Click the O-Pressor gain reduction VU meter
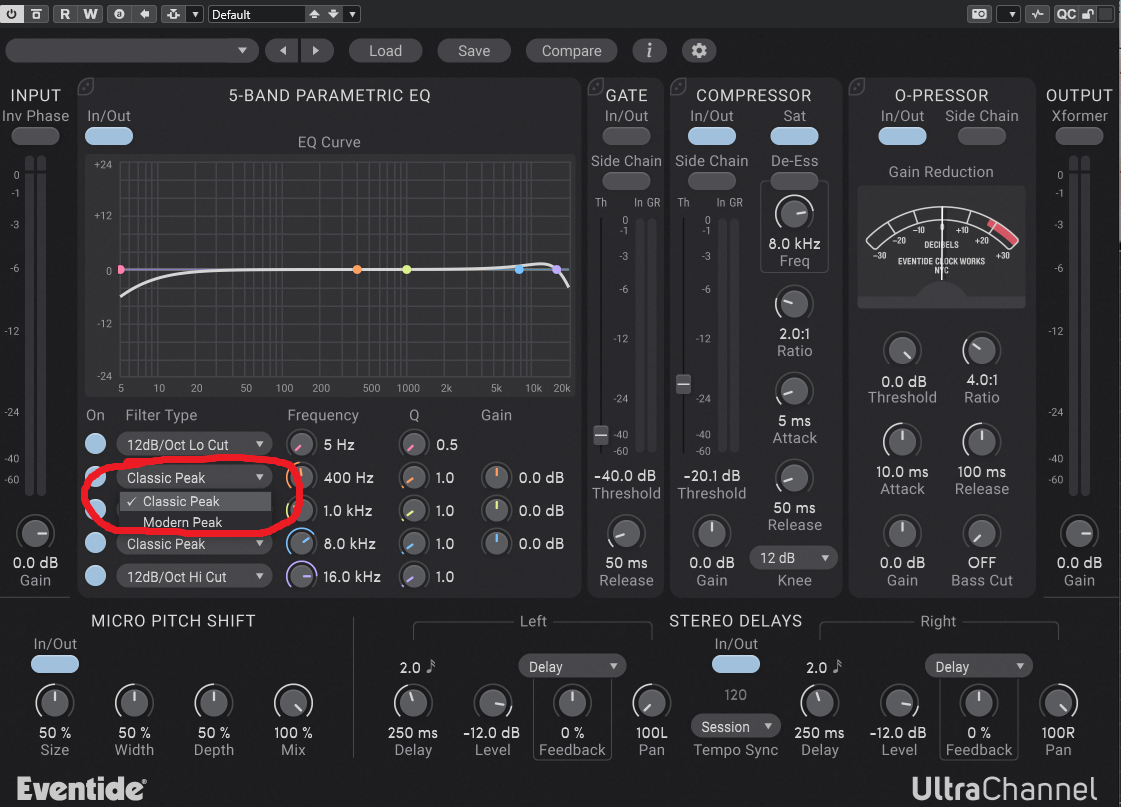The image size is (1121, 810). click(x=941, y=247)
